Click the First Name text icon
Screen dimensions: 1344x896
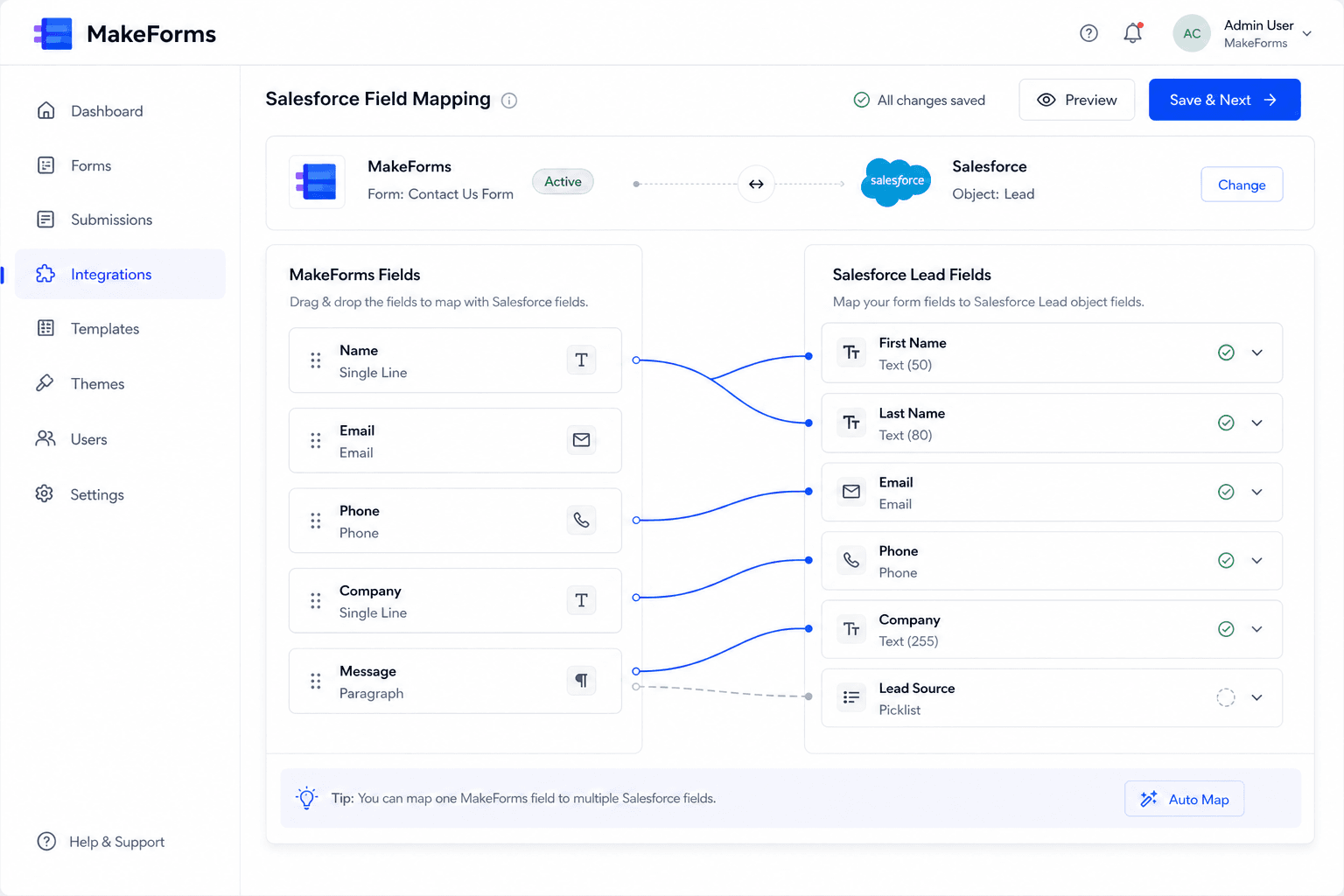[x=851, y=353]
